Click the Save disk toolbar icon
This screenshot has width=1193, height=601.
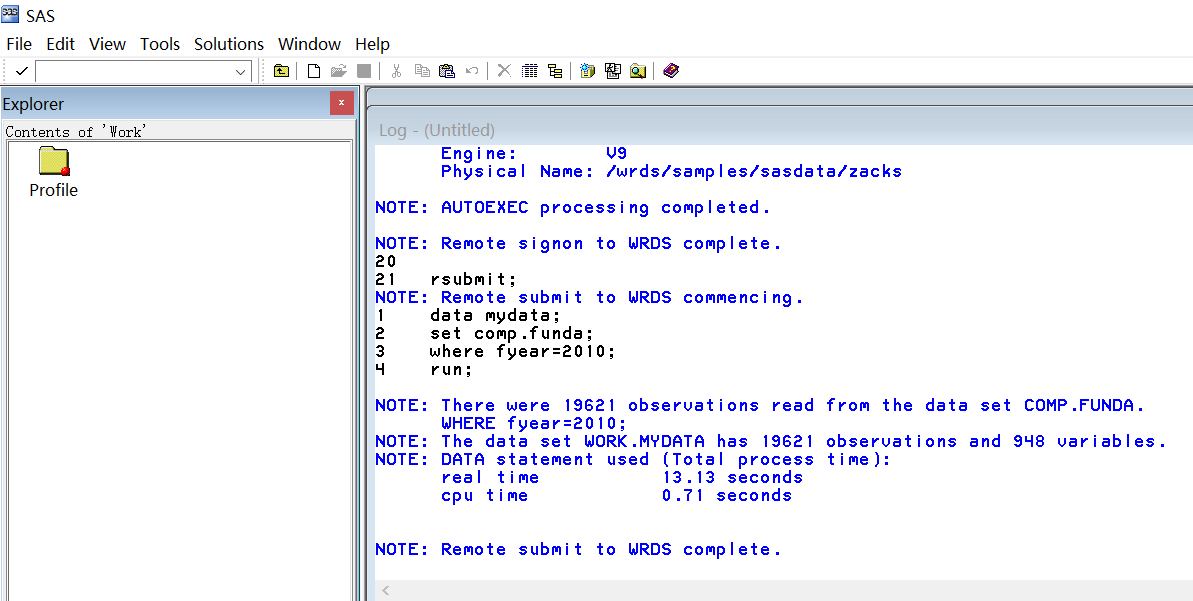[x=364, y=71]
